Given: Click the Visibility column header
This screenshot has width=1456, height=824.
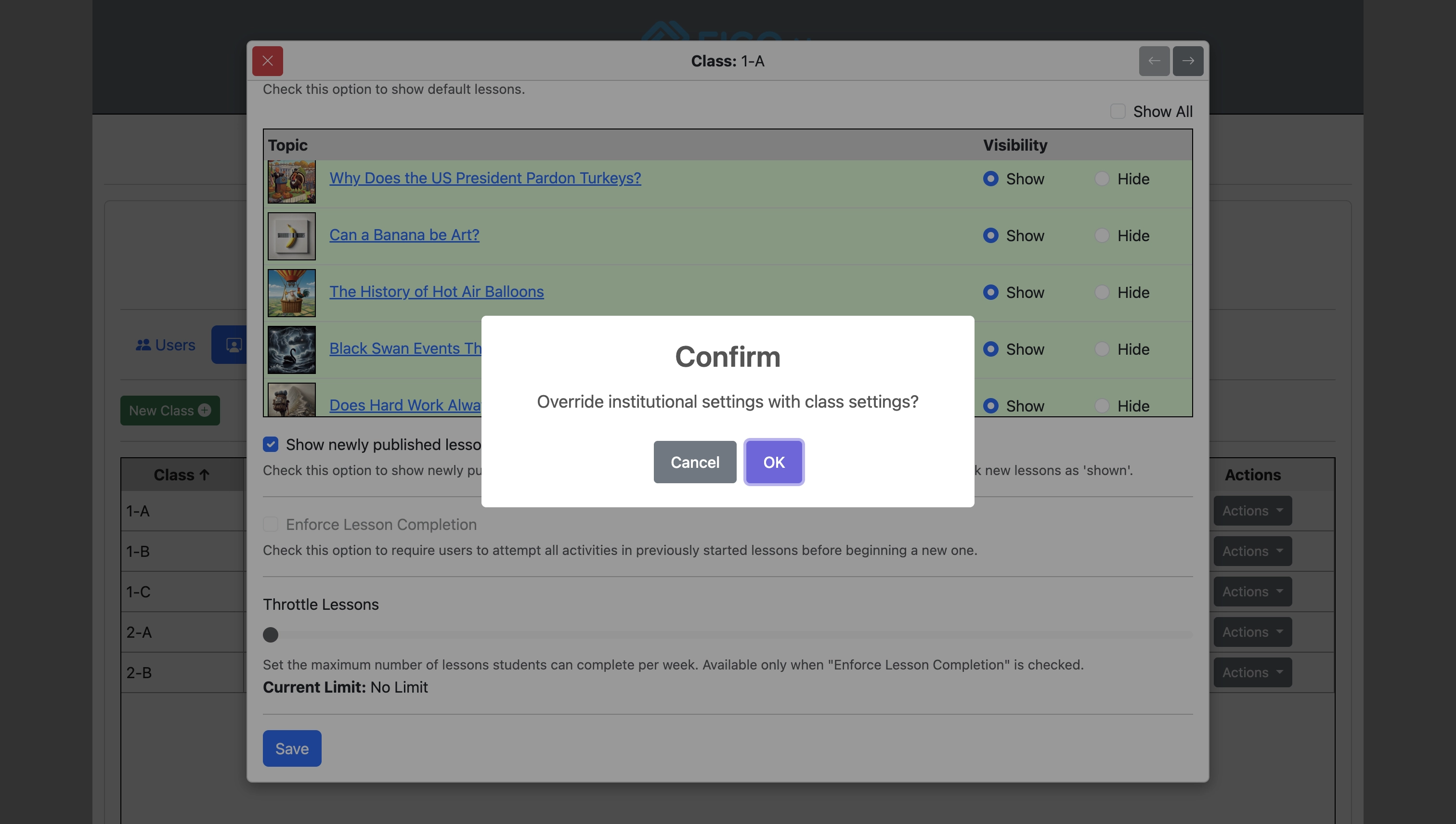Looking at the screenshot, I should pyautogui.click(x=1015, y=145).
